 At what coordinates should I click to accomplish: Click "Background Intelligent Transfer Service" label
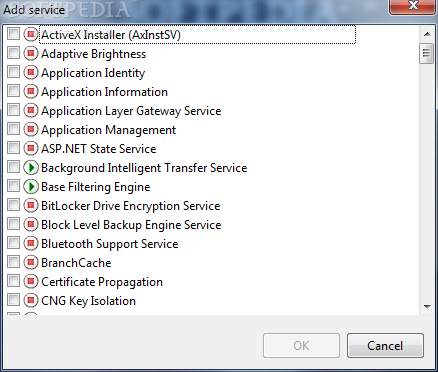click(144, 168)
